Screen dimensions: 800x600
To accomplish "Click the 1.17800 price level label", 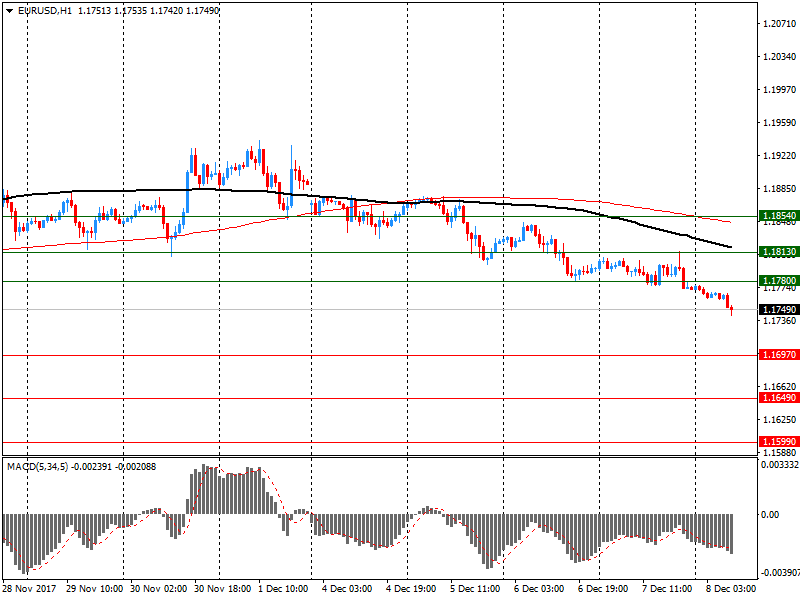I will 778,281.
